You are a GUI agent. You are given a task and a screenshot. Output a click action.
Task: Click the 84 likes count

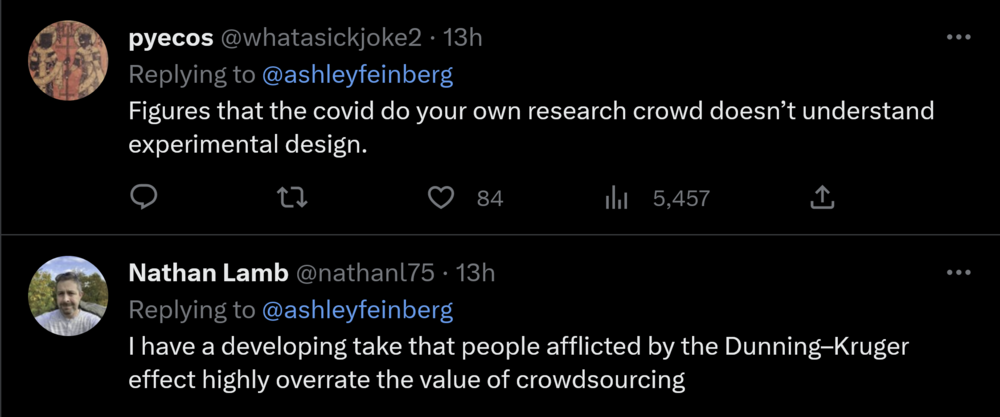tap(489, 198)
